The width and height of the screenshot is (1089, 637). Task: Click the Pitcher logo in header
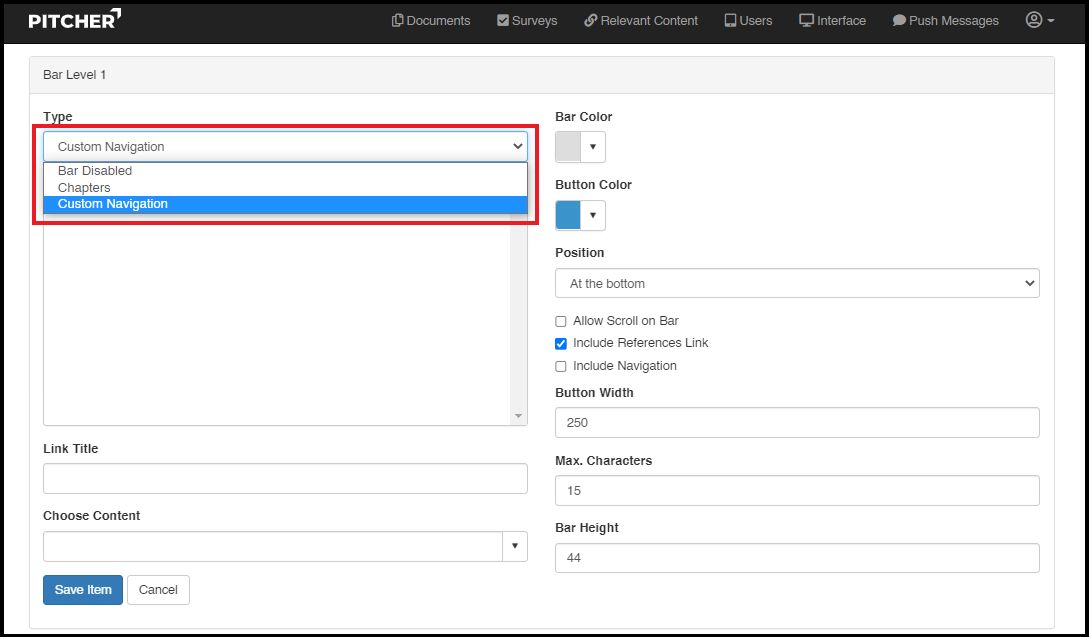pyautogui.click(x=75, y=19)
